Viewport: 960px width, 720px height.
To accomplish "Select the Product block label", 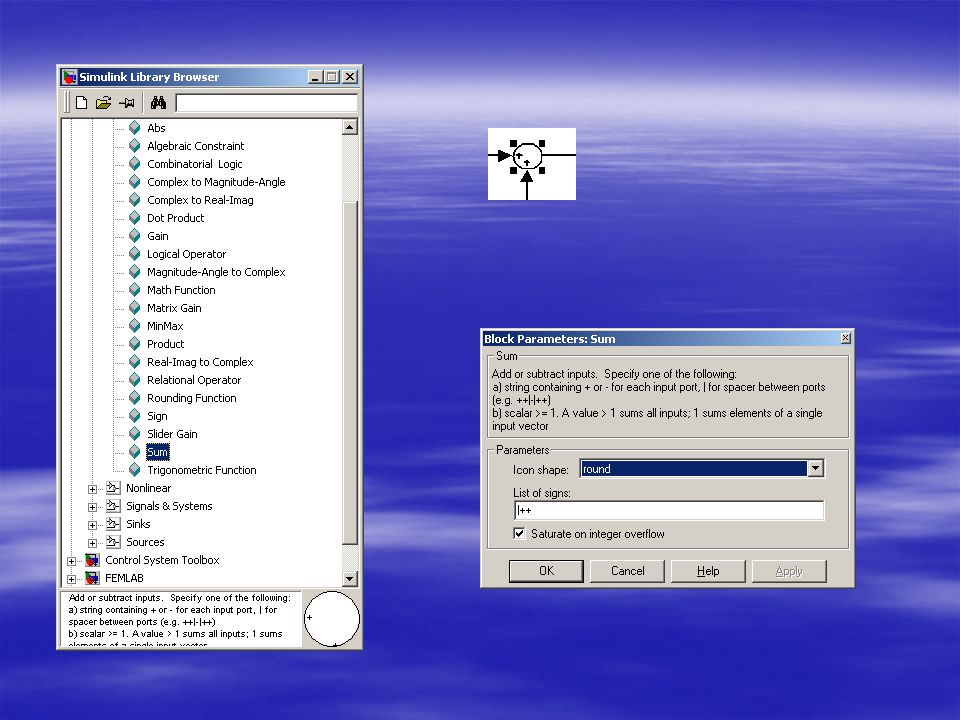I will (165, 343).
